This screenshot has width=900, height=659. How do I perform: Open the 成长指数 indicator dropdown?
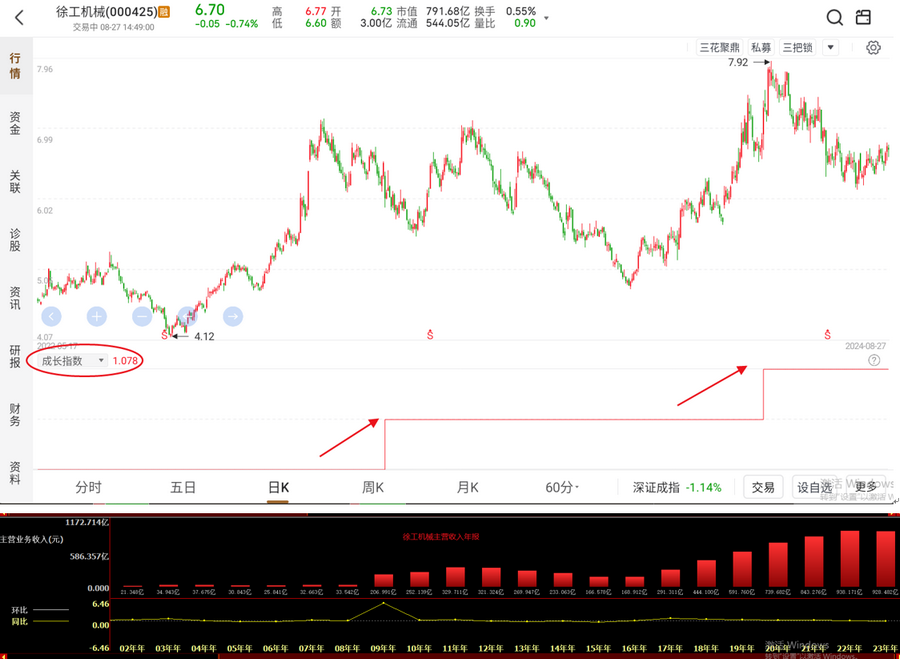(68, 360)
